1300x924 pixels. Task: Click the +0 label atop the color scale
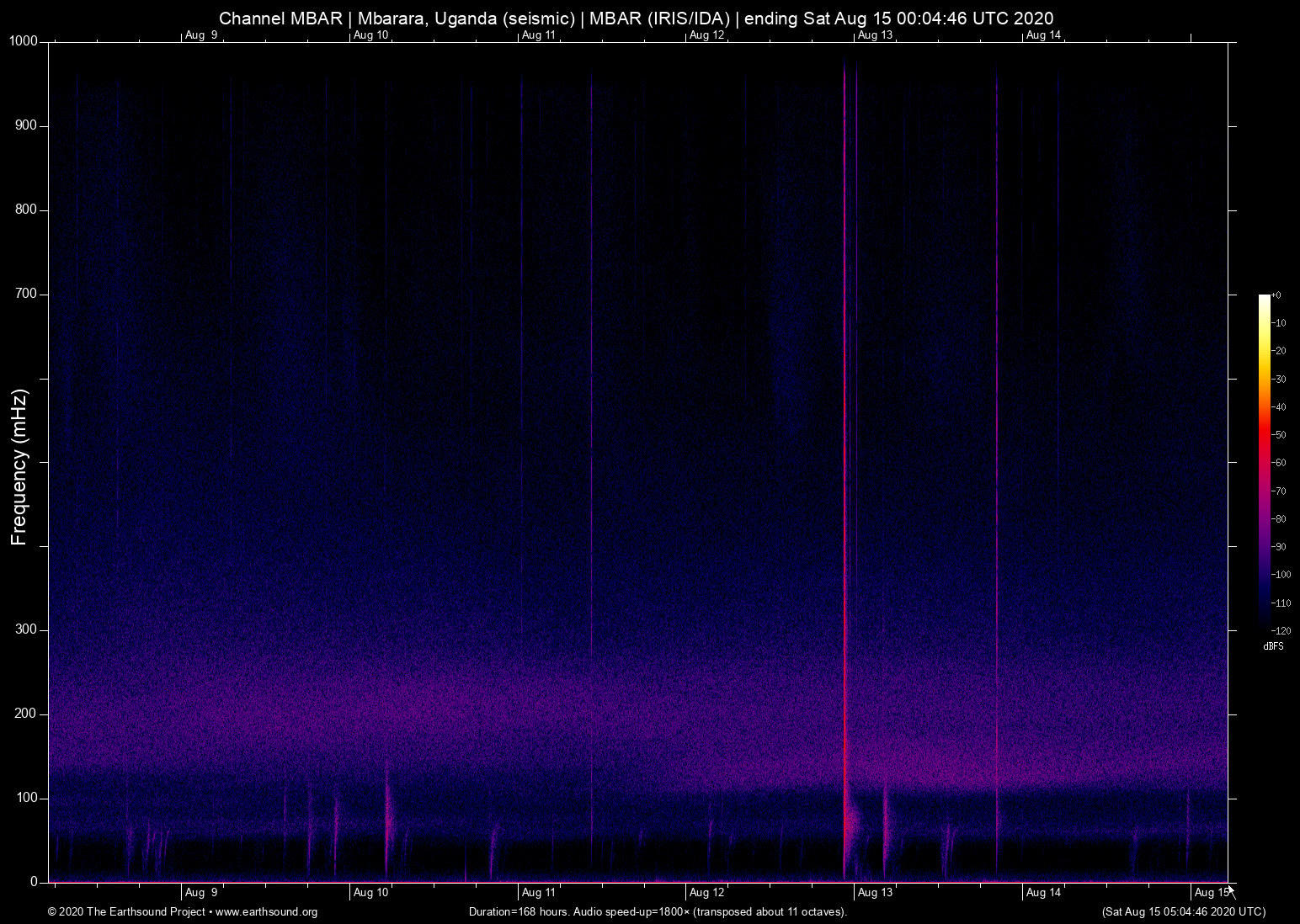(x=1278, y=295)
